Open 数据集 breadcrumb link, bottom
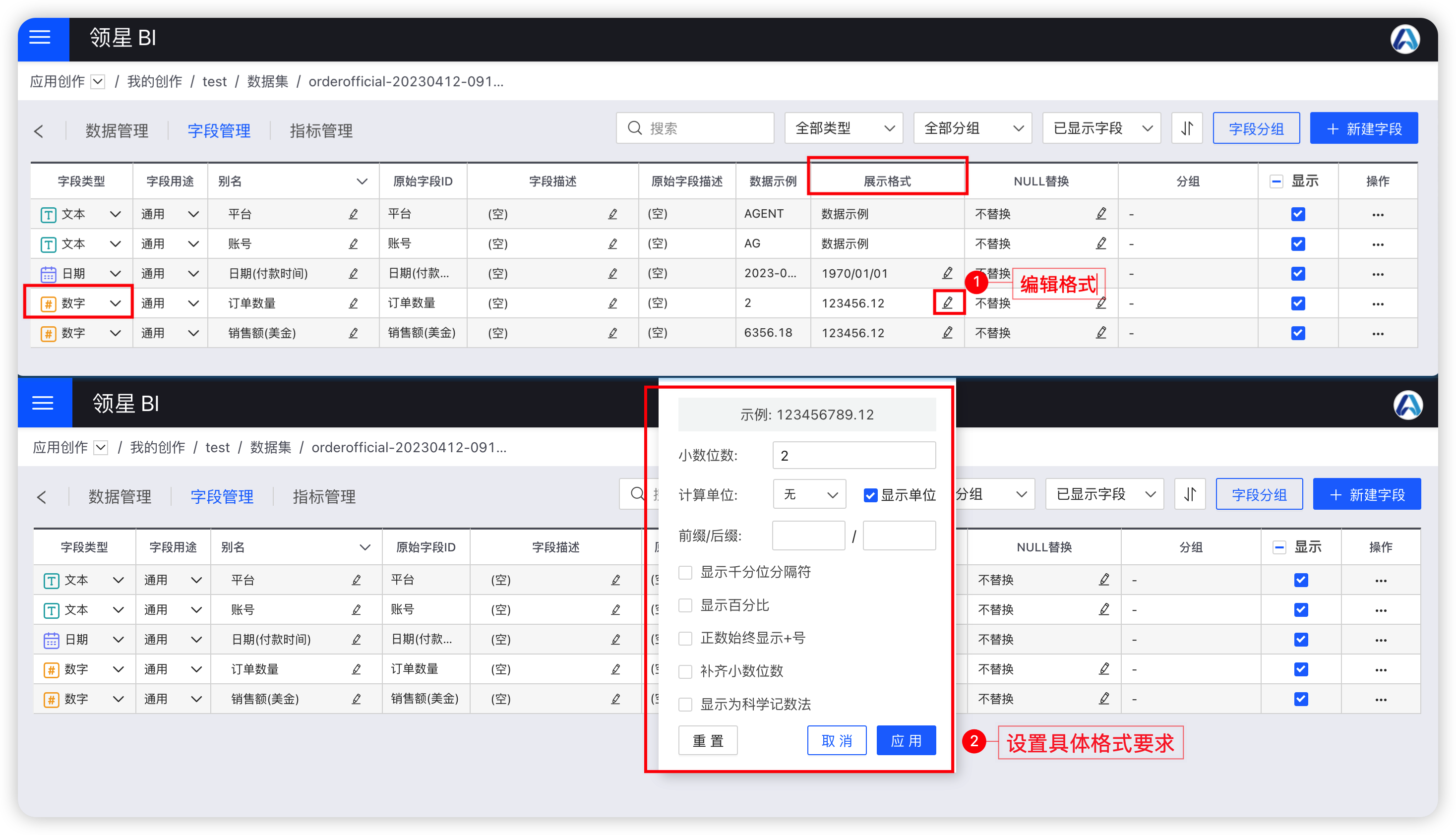 (x=271, y=447)
